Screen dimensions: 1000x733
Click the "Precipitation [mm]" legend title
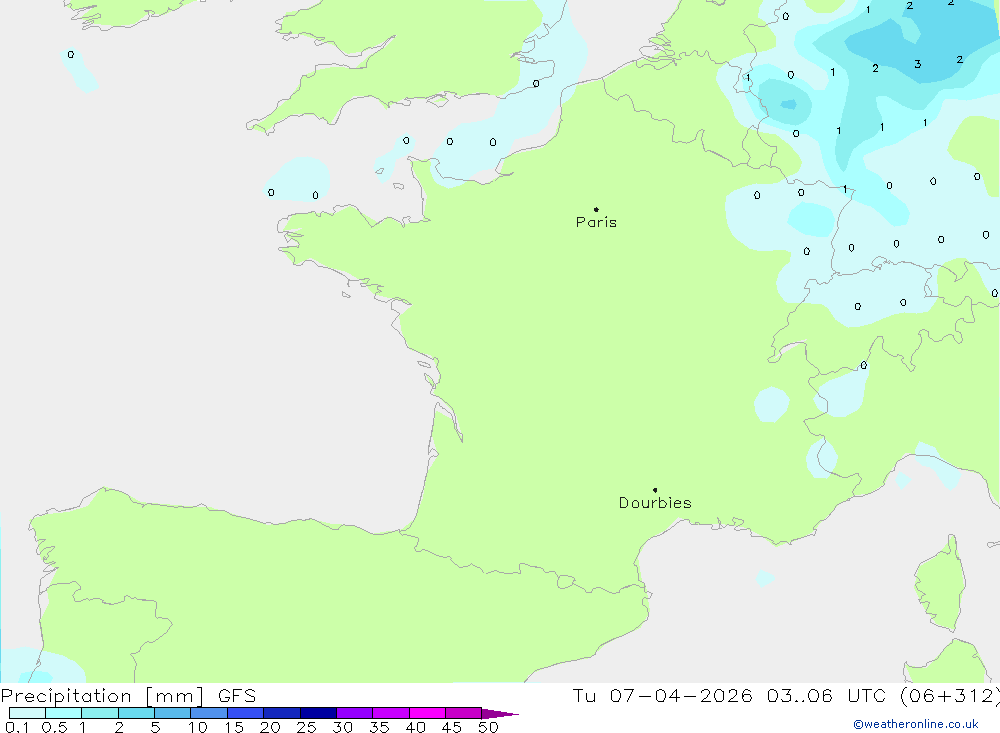click(x=102, y=696)
